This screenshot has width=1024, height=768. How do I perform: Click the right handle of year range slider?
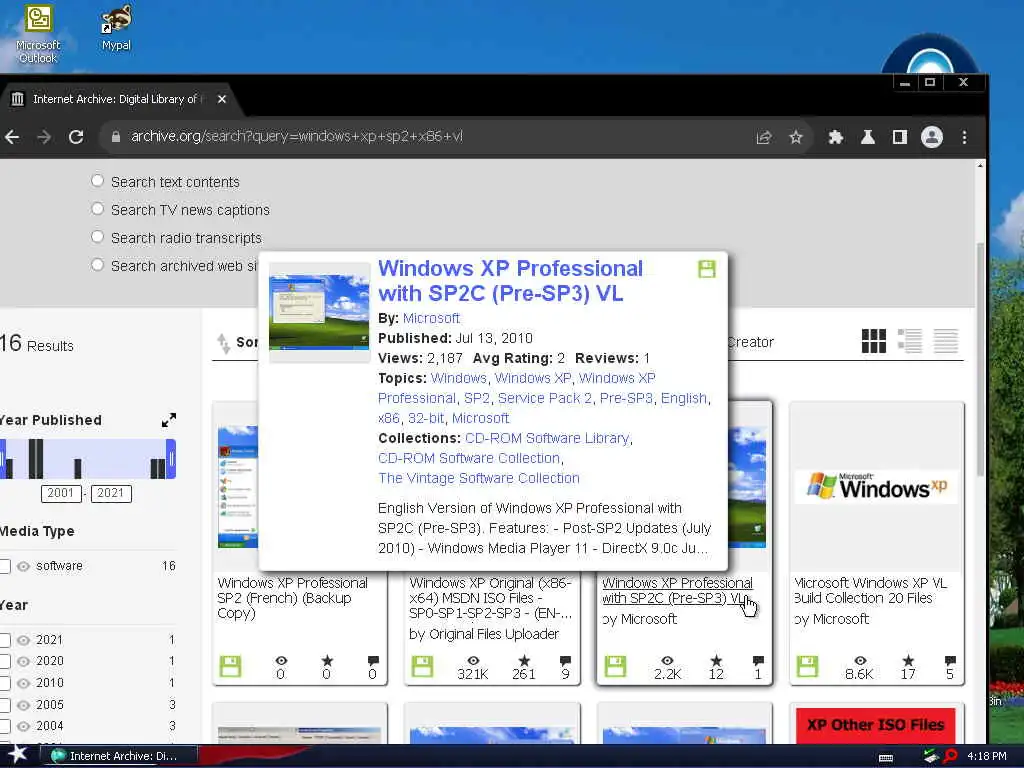(171, 459)
